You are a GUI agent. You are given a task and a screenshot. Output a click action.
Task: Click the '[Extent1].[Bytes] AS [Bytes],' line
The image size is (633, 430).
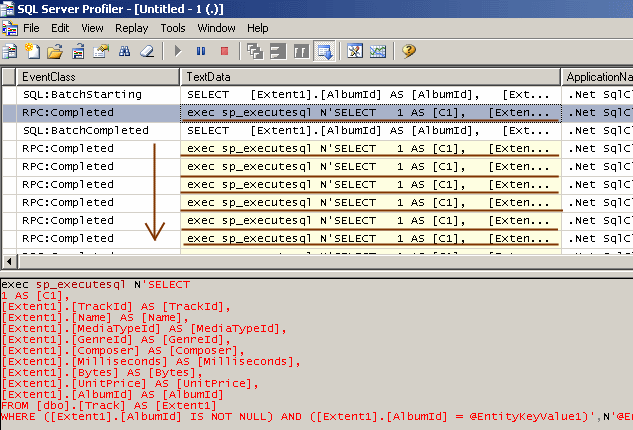click(x=102, y=372)
